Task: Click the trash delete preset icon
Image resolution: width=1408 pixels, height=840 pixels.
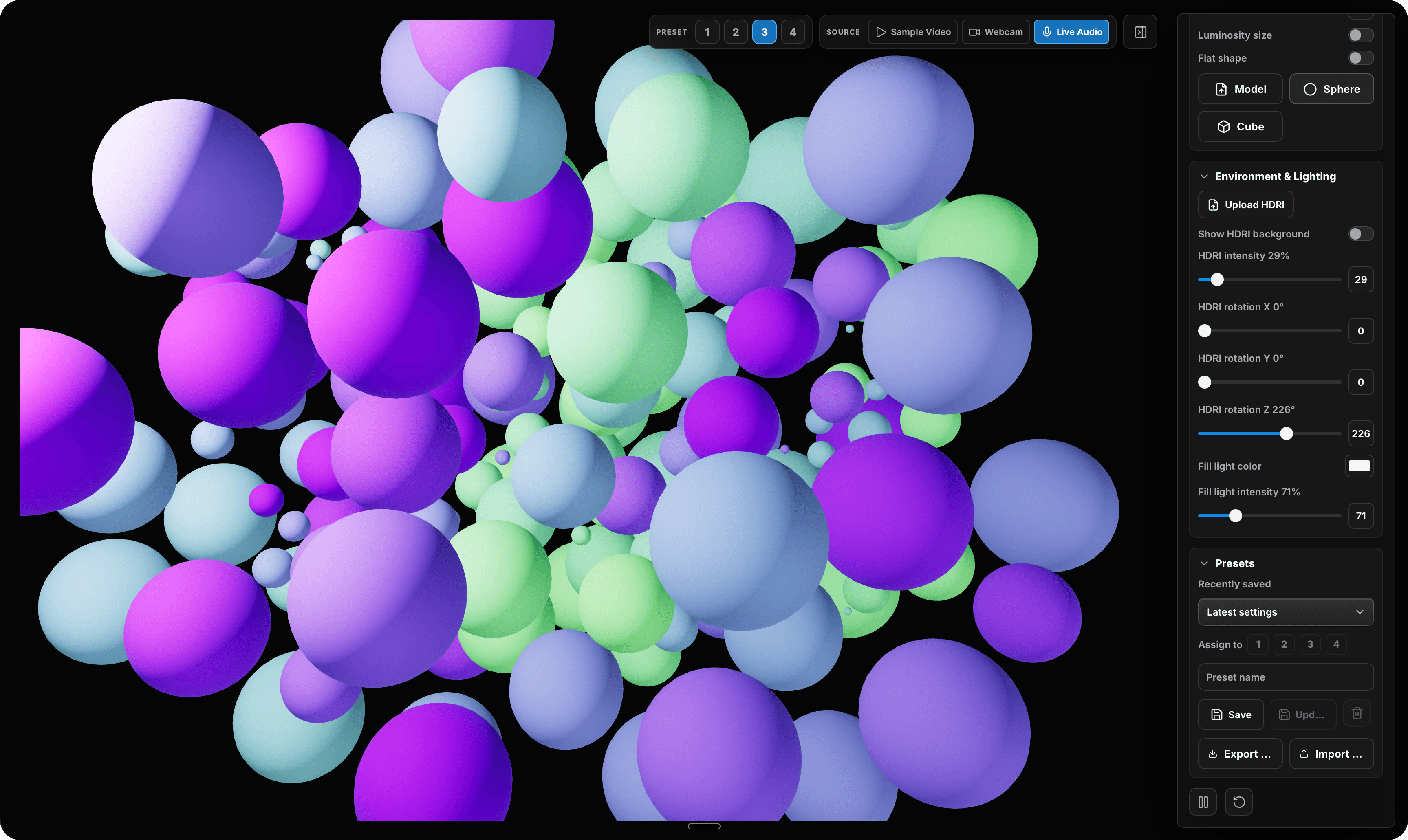Action: 1357,713
